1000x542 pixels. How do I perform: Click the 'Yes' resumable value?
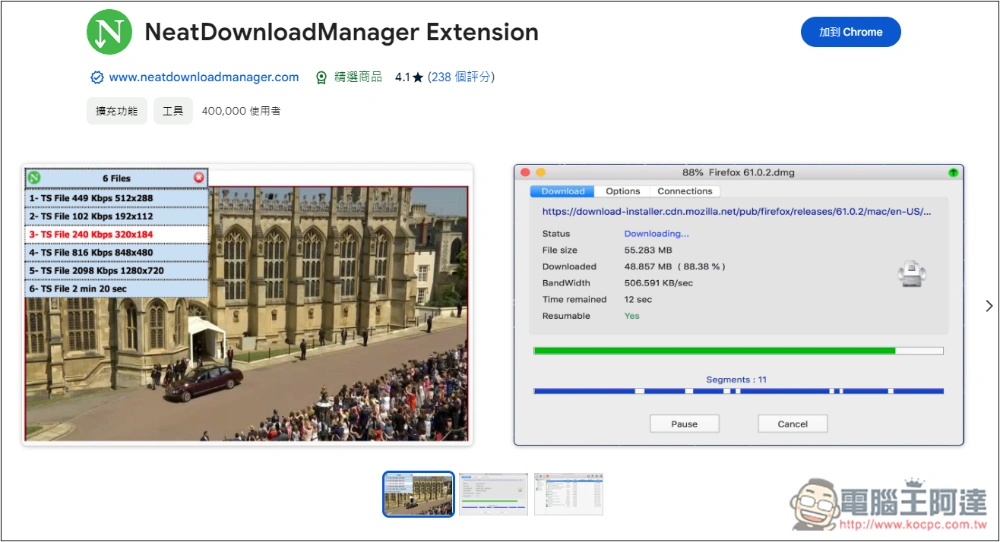click(x=631, y=316)
